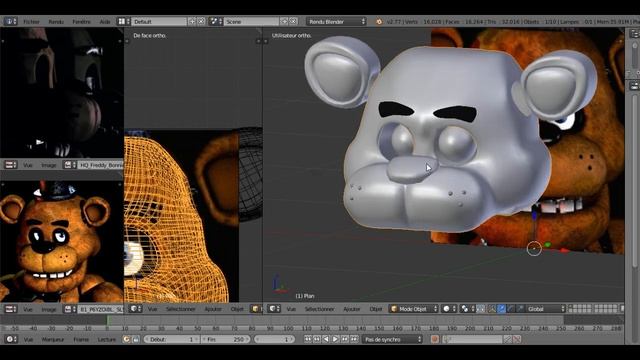Image resolution: width=640 pixels, height=360 pixels.
Task: Click the Fin end frame field
Action: coord(225,339)
